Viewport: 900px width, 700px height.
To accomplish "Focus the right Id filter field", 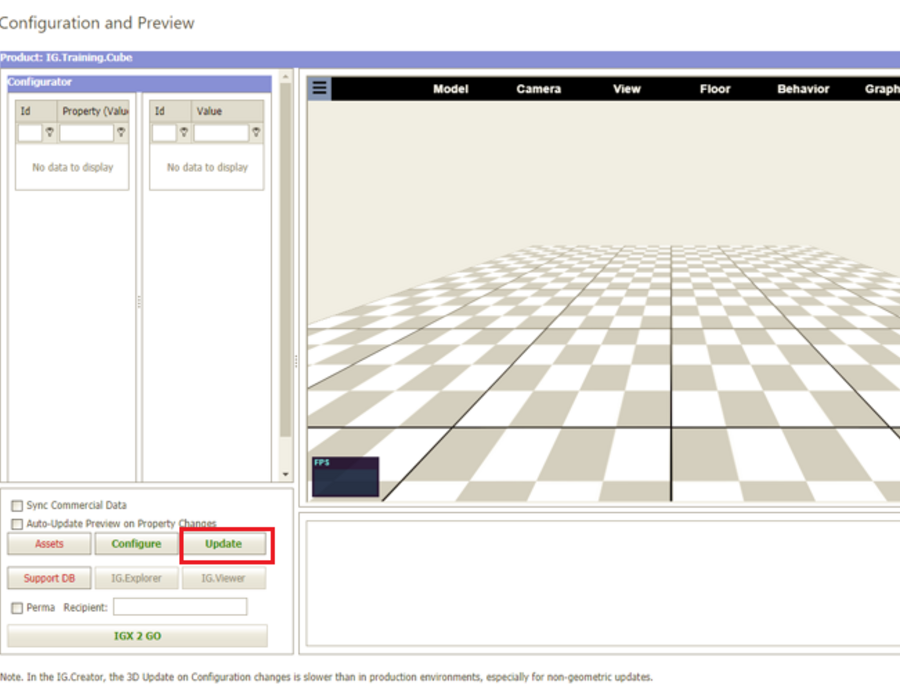I will tap(164, 133).
